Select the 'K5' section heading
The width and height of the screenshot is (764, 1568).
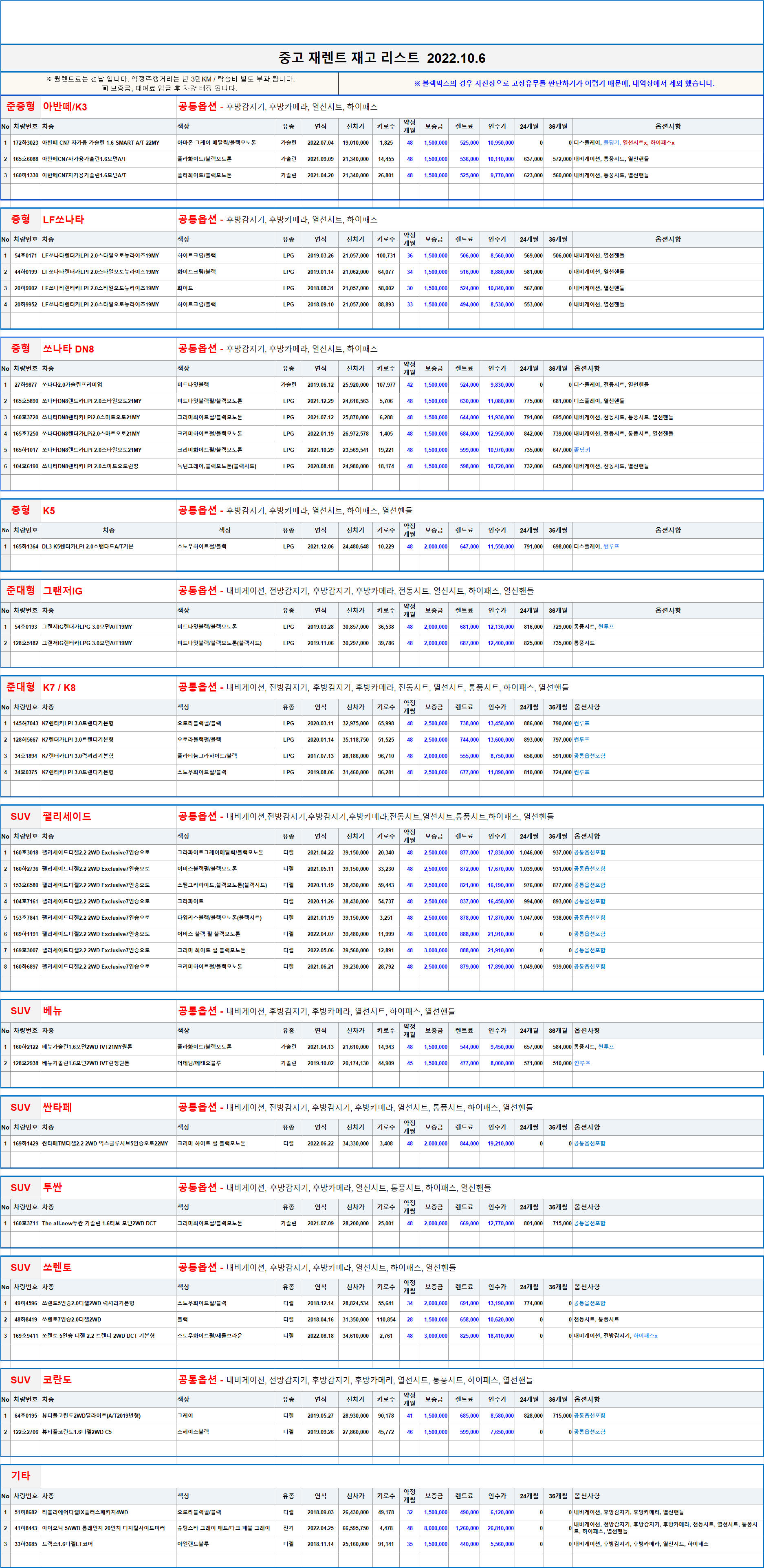tap(49, 511)
